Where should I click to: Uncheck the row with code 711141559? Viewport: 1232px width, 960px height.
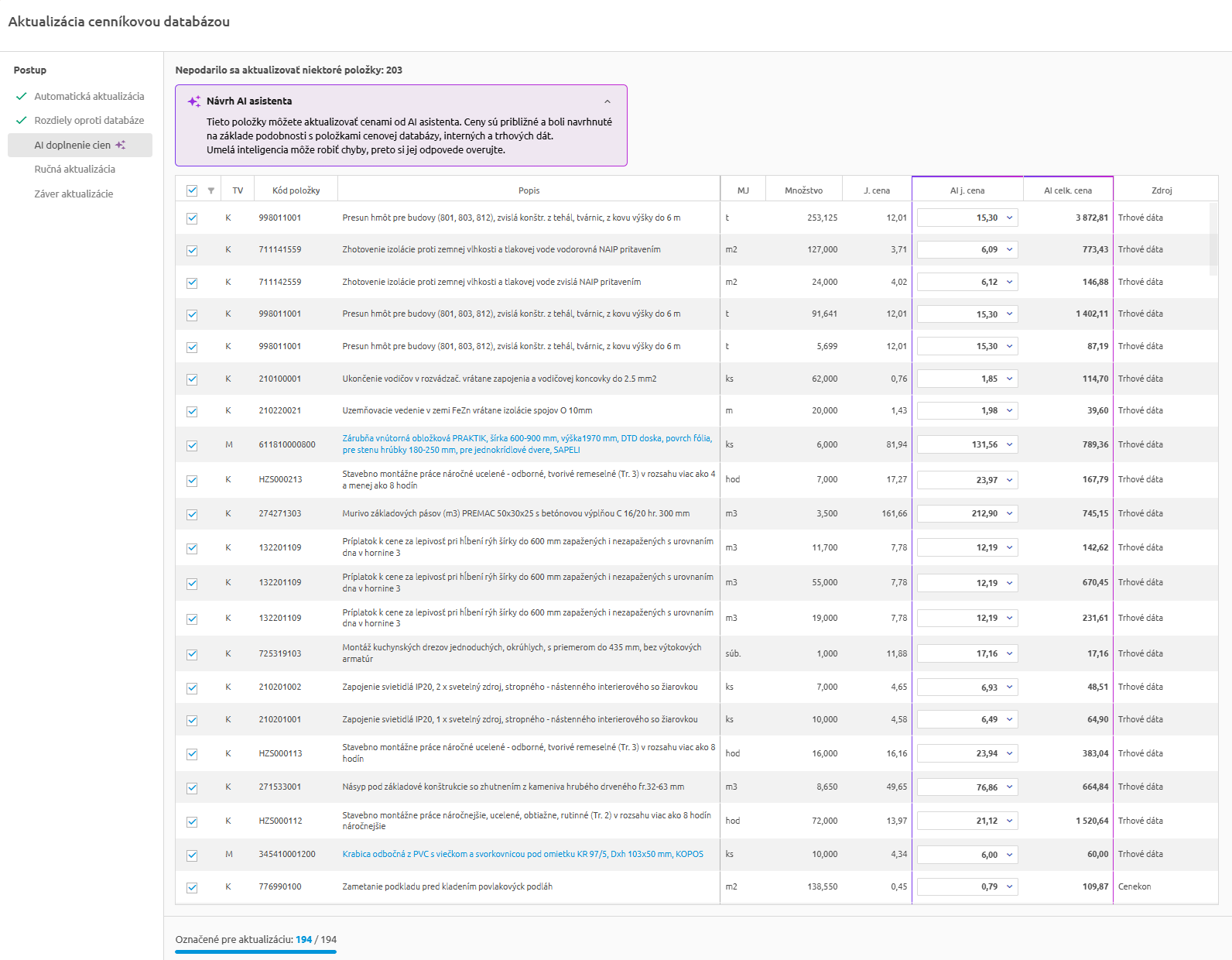pos(192,251)
